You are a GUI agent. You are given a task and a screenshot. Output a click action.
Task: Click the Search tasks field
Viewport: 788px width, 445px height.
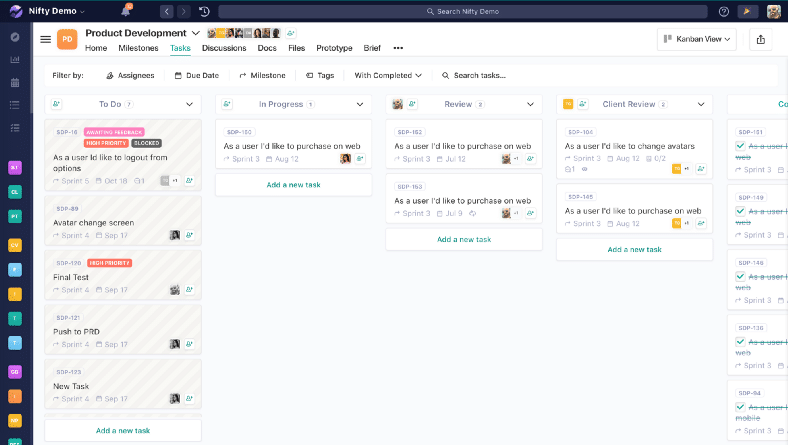click(x=474, y=75)
